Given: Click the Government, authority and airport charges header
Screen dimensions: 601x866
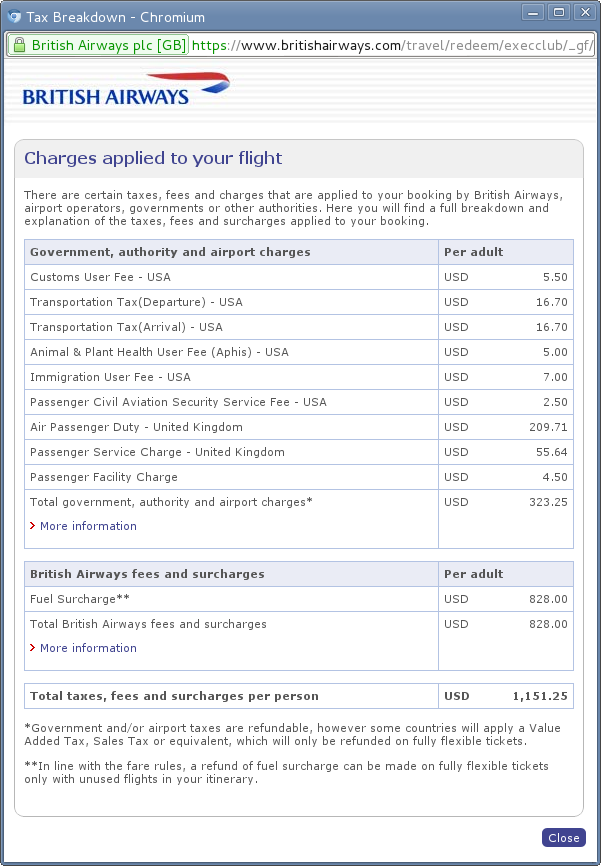Looking at the screenshot, I should click(x=170, y=252).
